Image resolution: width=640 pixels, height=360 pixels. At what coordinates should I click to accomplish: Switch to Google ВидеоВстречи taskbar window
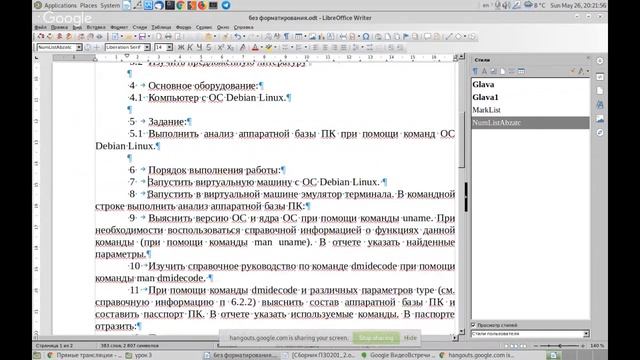[398, 356]
